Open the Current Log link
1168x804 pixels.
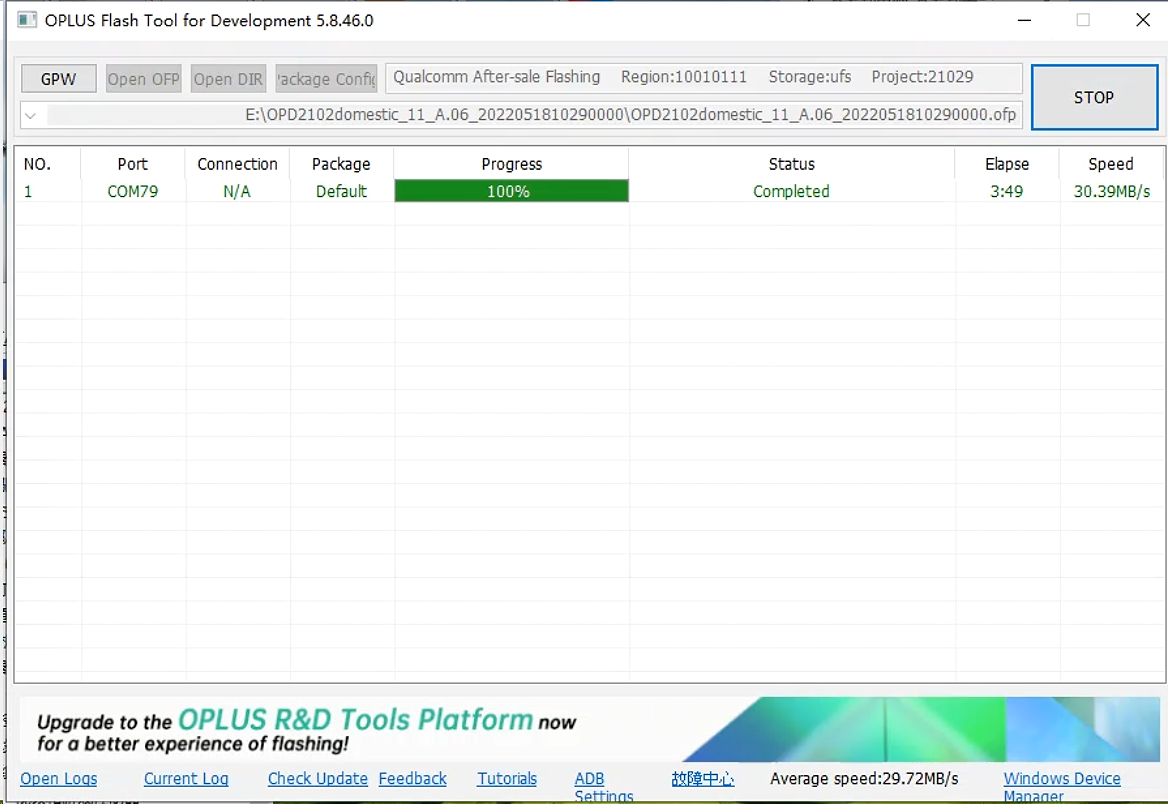186,779
